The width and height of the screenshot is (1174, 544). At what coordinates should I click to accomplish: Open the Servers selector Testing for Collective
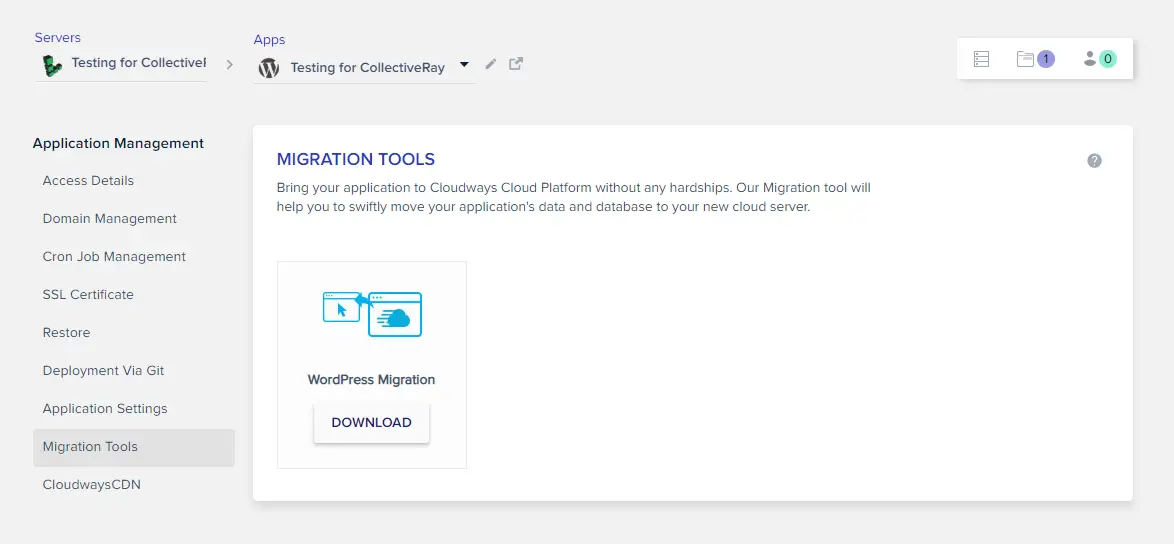coord(121,65)
